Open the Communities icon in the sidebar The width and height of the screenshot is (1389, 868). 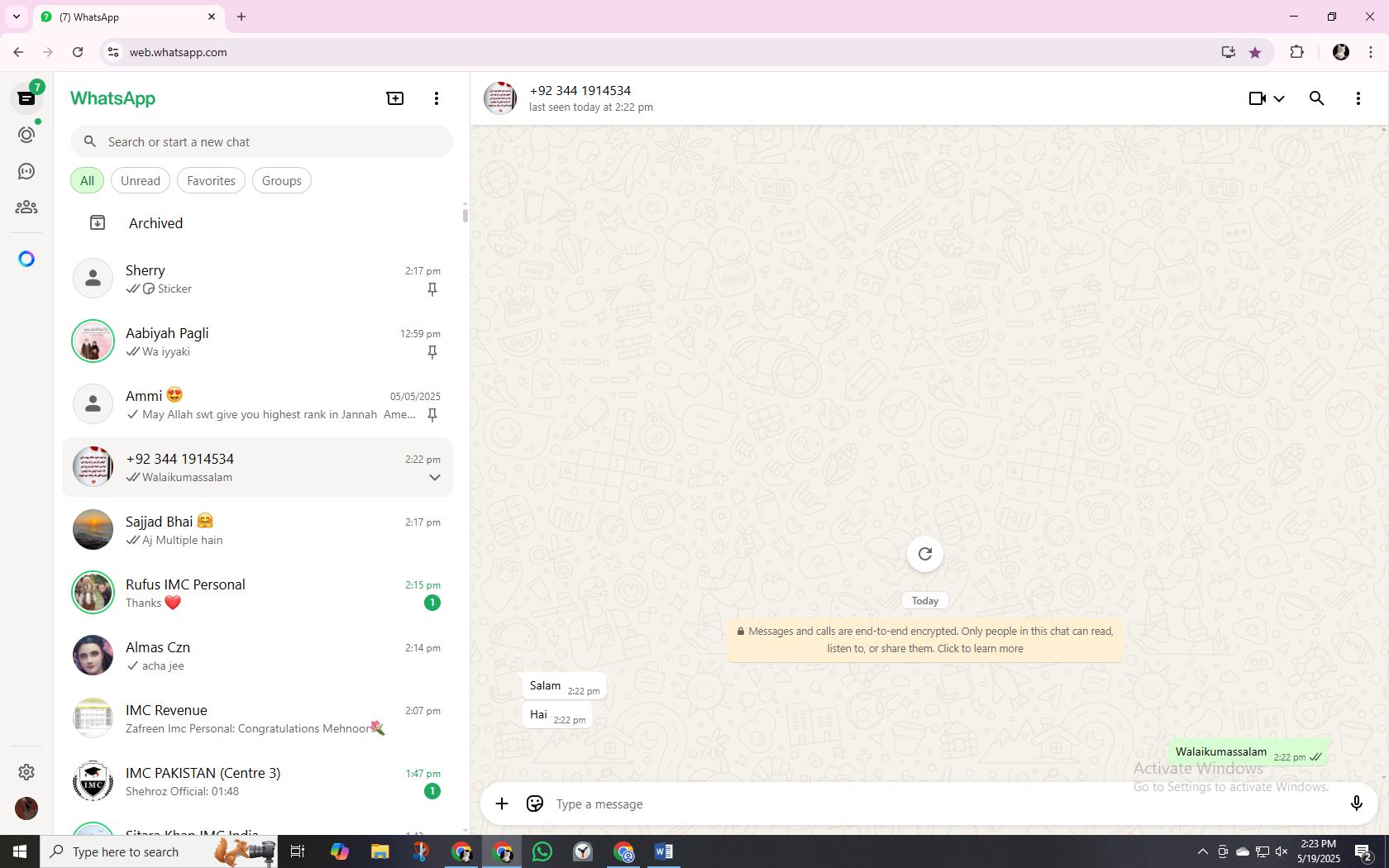[x=26, y=207]
